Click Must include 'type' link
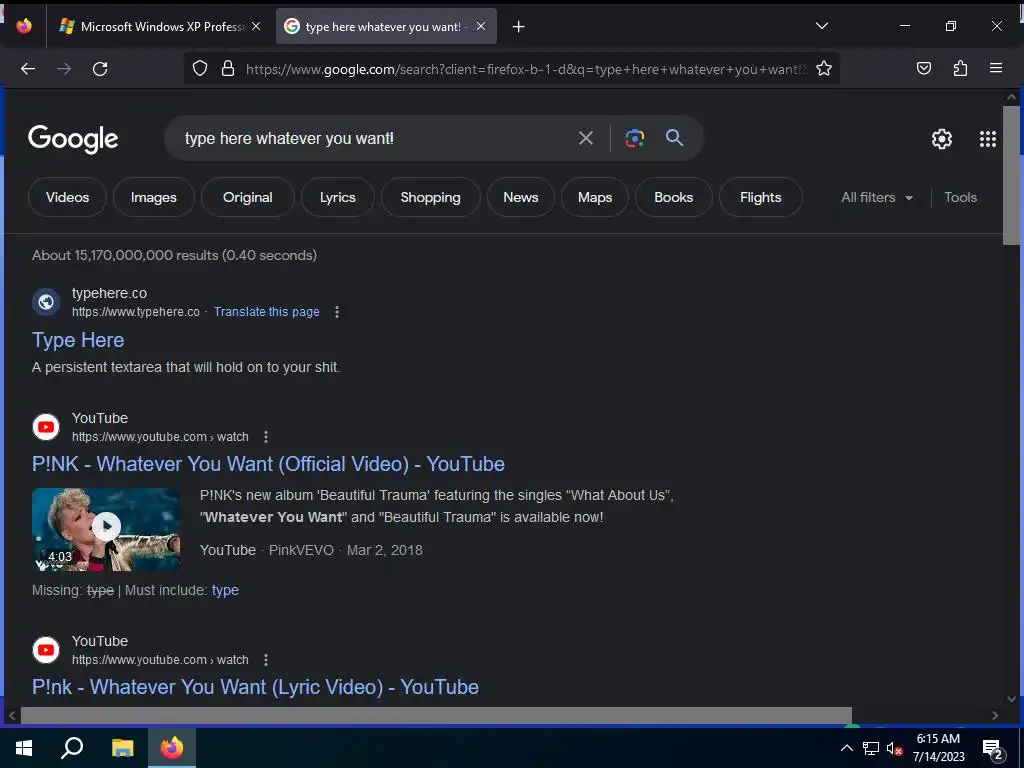 click(x=225, y=590)
